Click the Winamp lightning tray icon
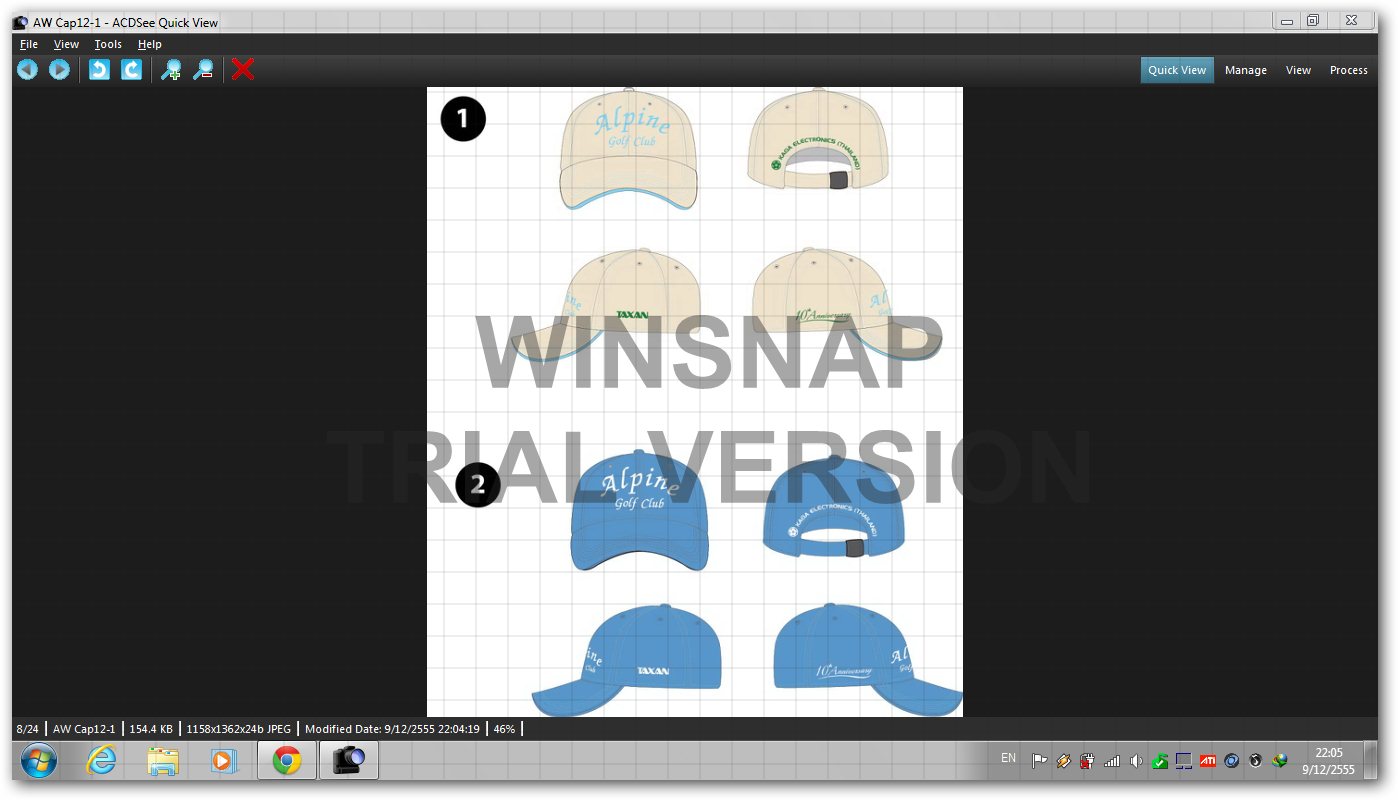1398x800 pixels. point(1064,761)
